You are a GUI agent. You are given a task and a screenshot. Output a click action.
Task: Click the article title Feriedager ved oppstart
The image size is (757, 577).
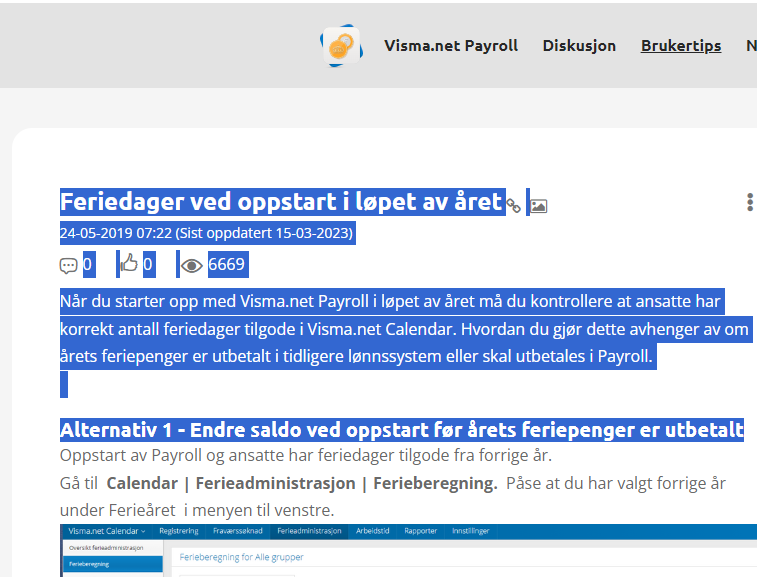(x=281, y=202)
